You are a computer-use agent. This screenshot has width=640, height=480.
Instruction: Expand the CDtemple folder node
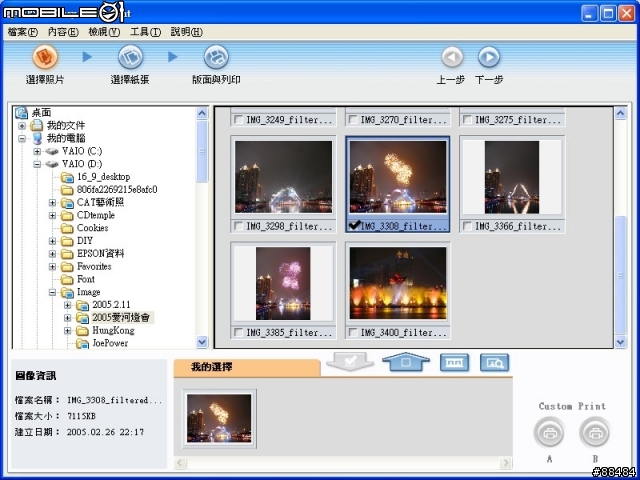tap(52, 215)
